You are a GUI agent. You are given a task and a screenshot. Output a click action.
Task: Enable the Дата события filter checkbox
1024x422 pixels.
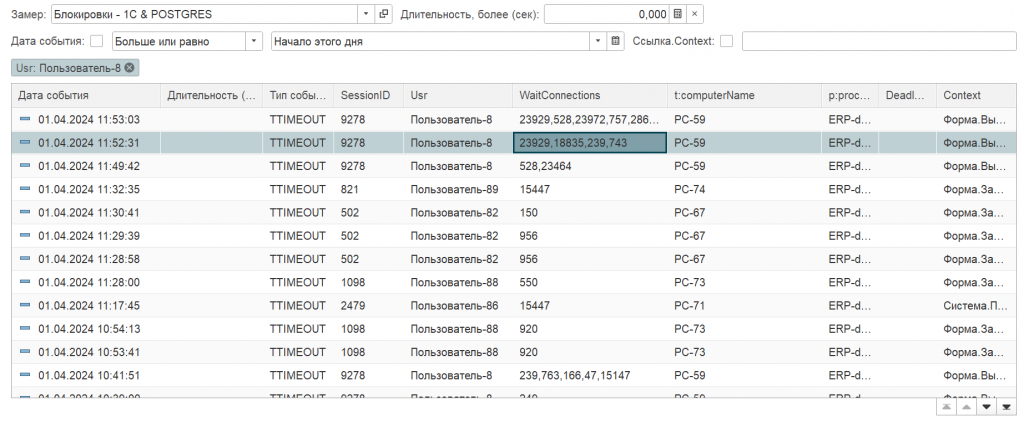96,41
